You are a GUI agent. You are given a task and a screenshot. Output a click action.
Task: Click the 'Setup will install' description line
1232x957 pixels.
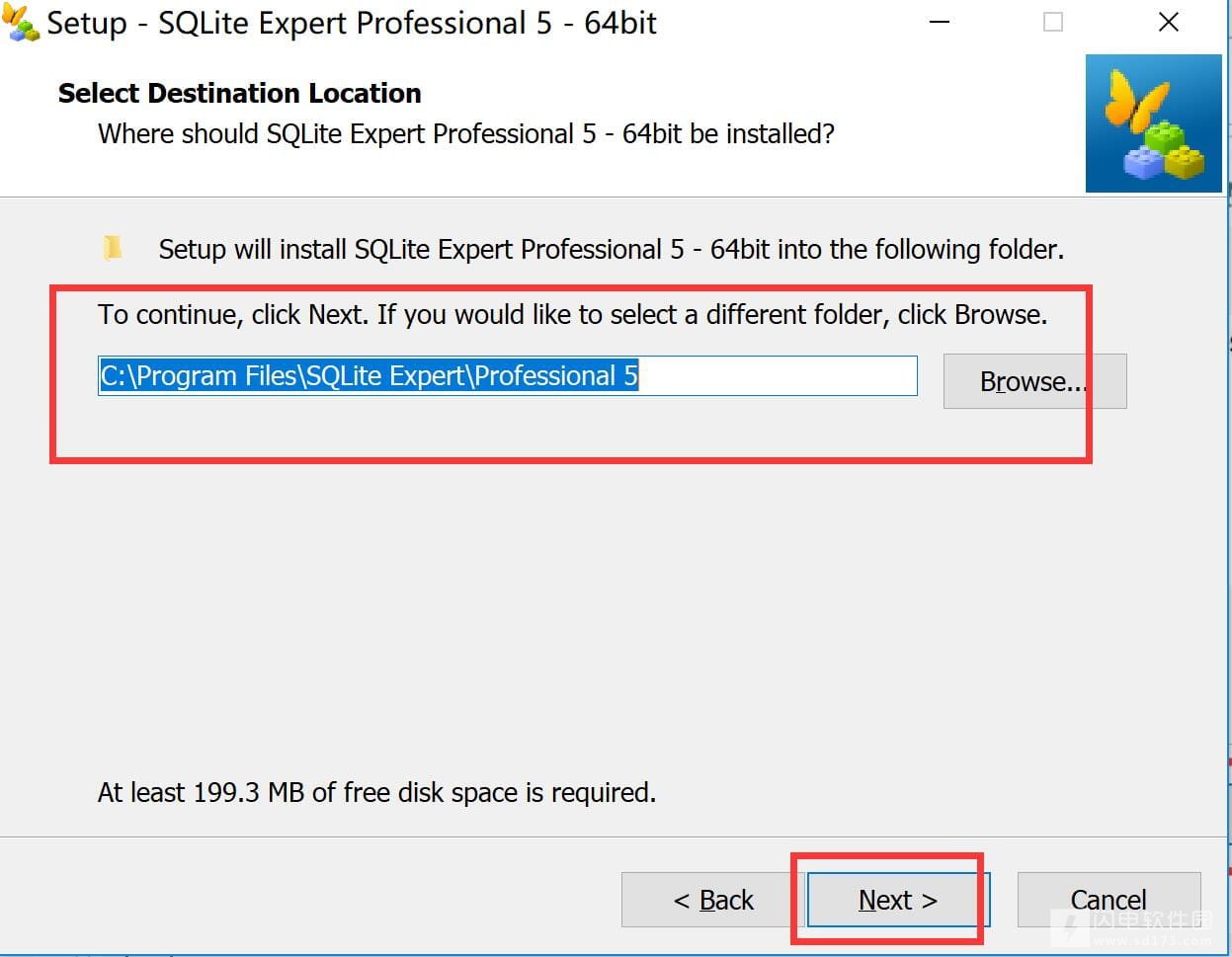[611, 249]
